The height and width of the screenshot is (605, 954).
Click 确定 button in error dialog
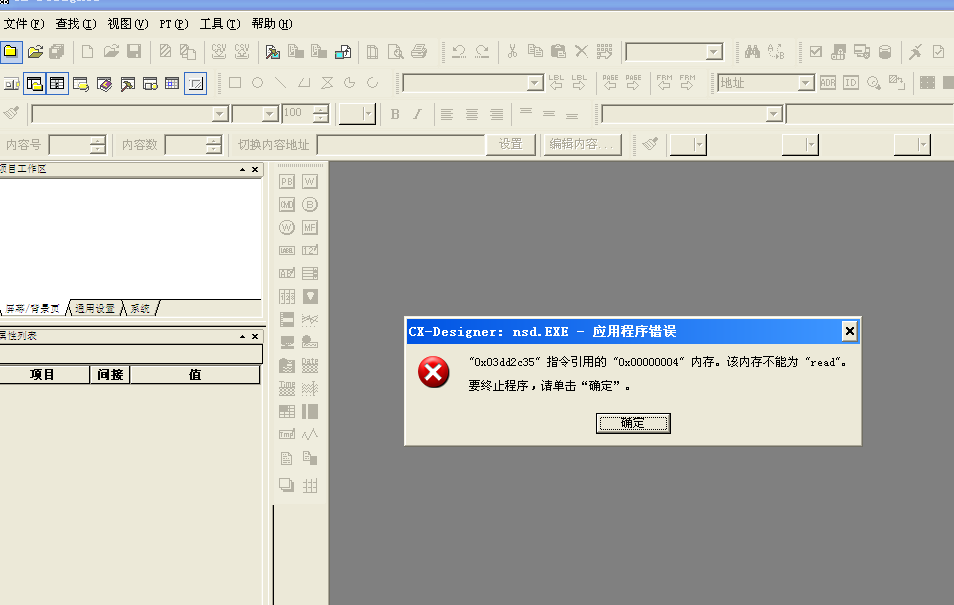tap(633, 423)
